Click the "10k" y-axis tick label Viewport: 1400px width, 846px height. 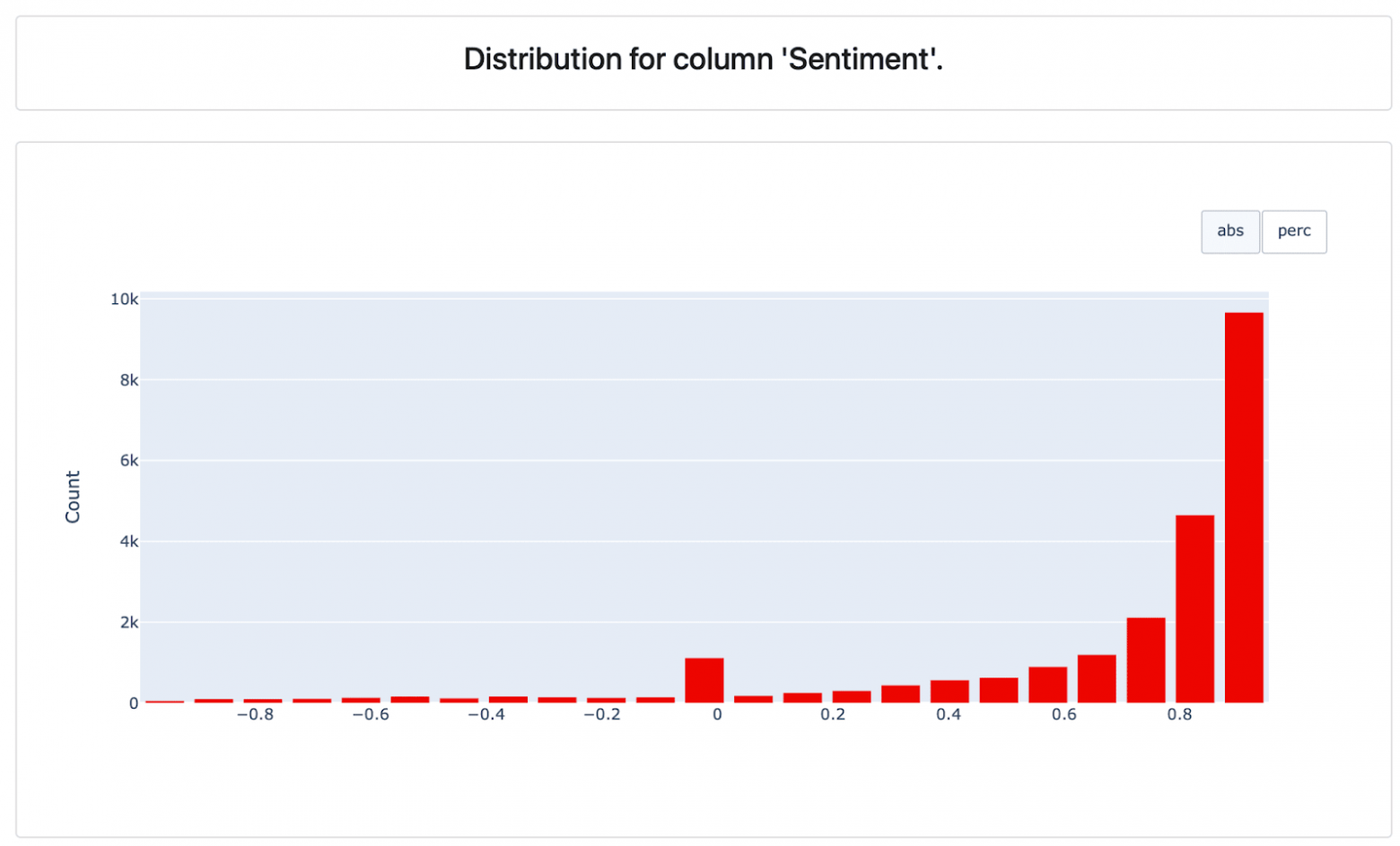pos(124,300)
